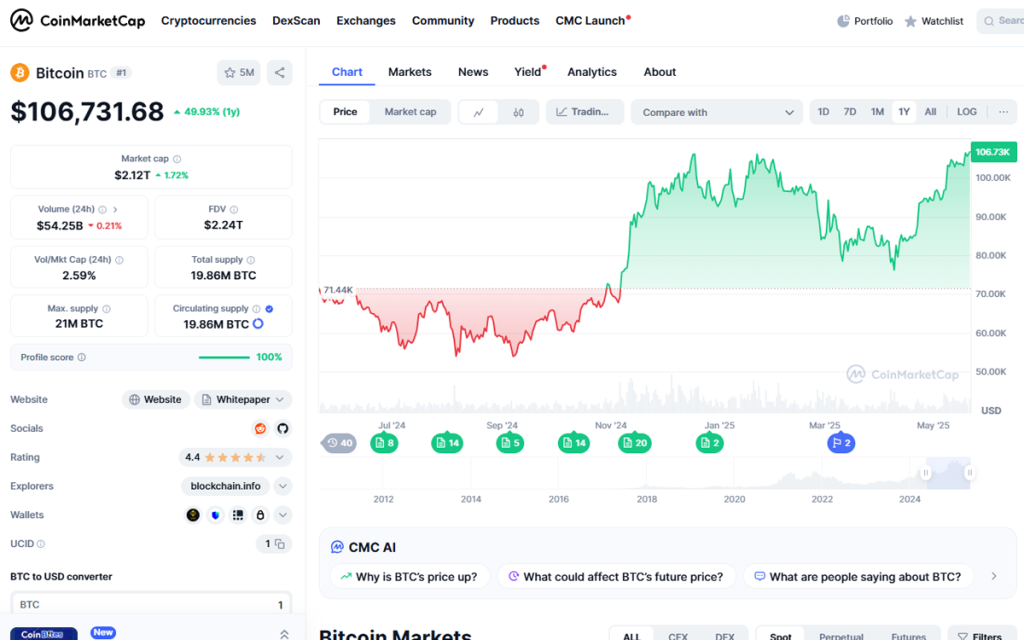Share Bitcoin page icon
This screenshot has width=1024, height=640.
click(280, 72)
